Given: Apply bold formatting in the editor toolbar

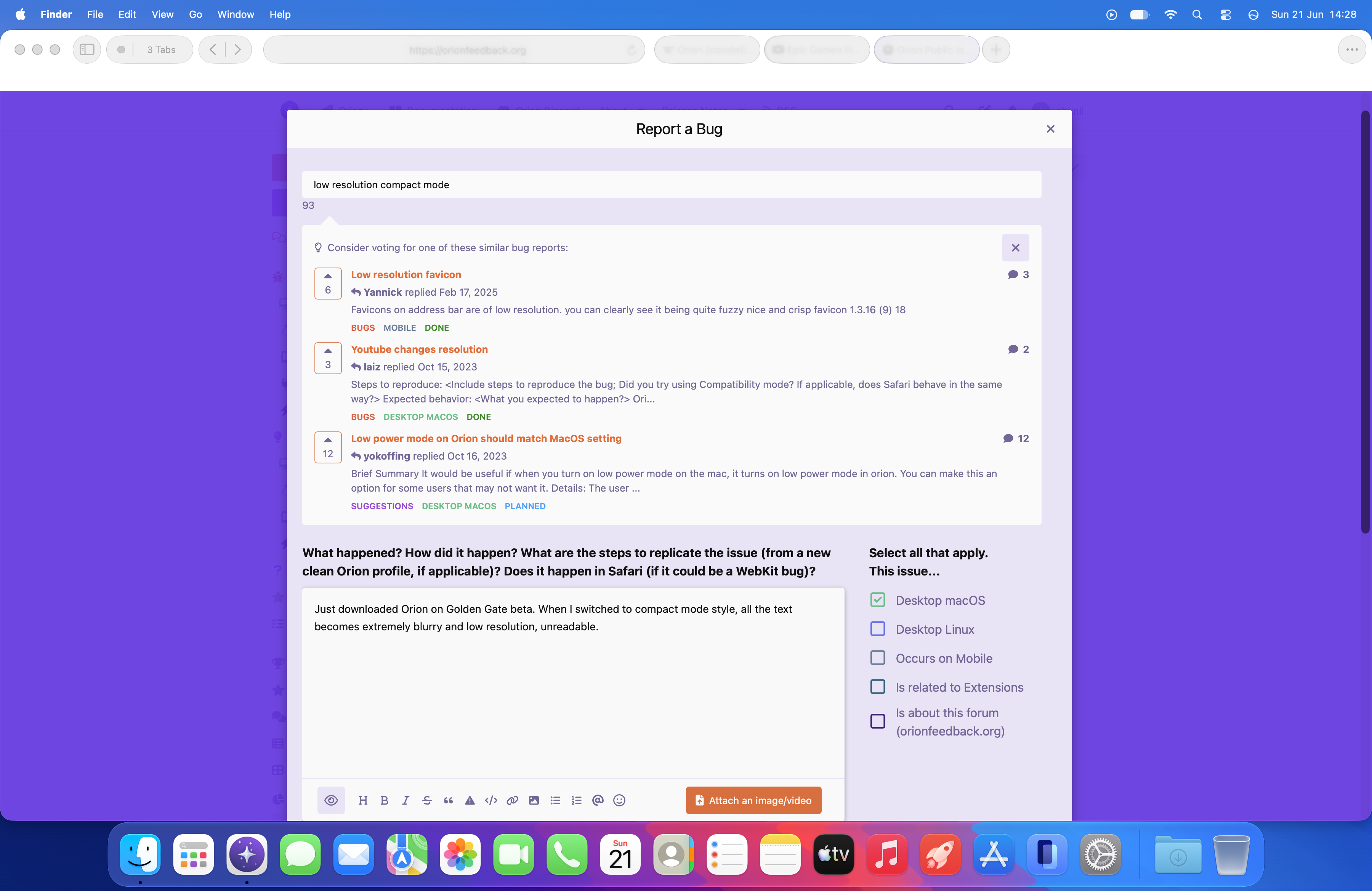Looking at the screenshot, I should (x=385, y=800).
